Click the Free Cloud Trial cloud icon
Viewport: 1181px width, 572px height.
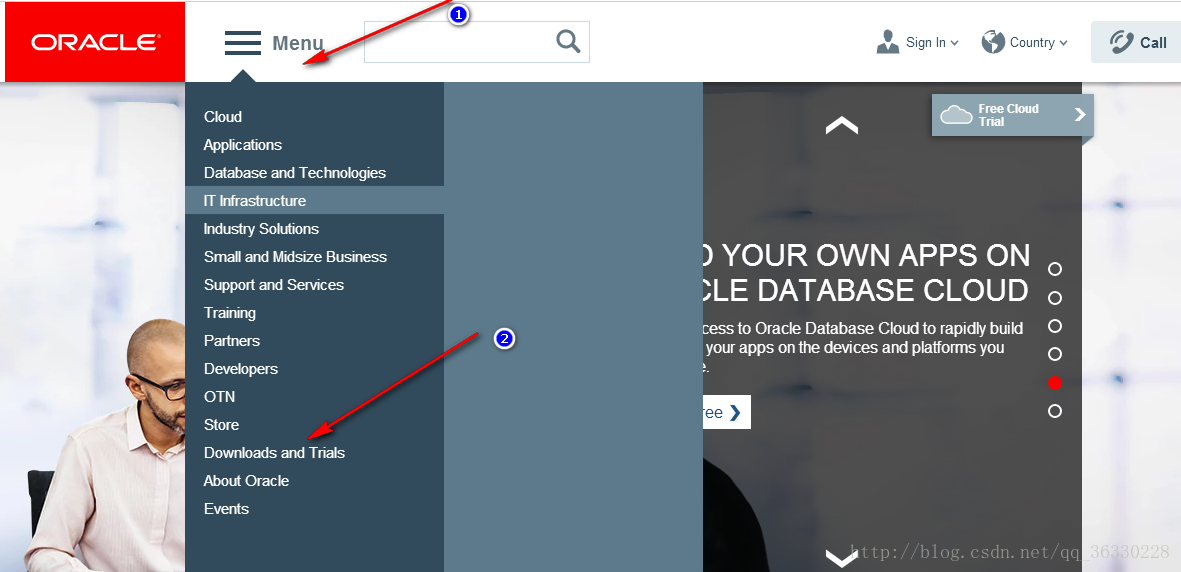(x=957, y=115)
